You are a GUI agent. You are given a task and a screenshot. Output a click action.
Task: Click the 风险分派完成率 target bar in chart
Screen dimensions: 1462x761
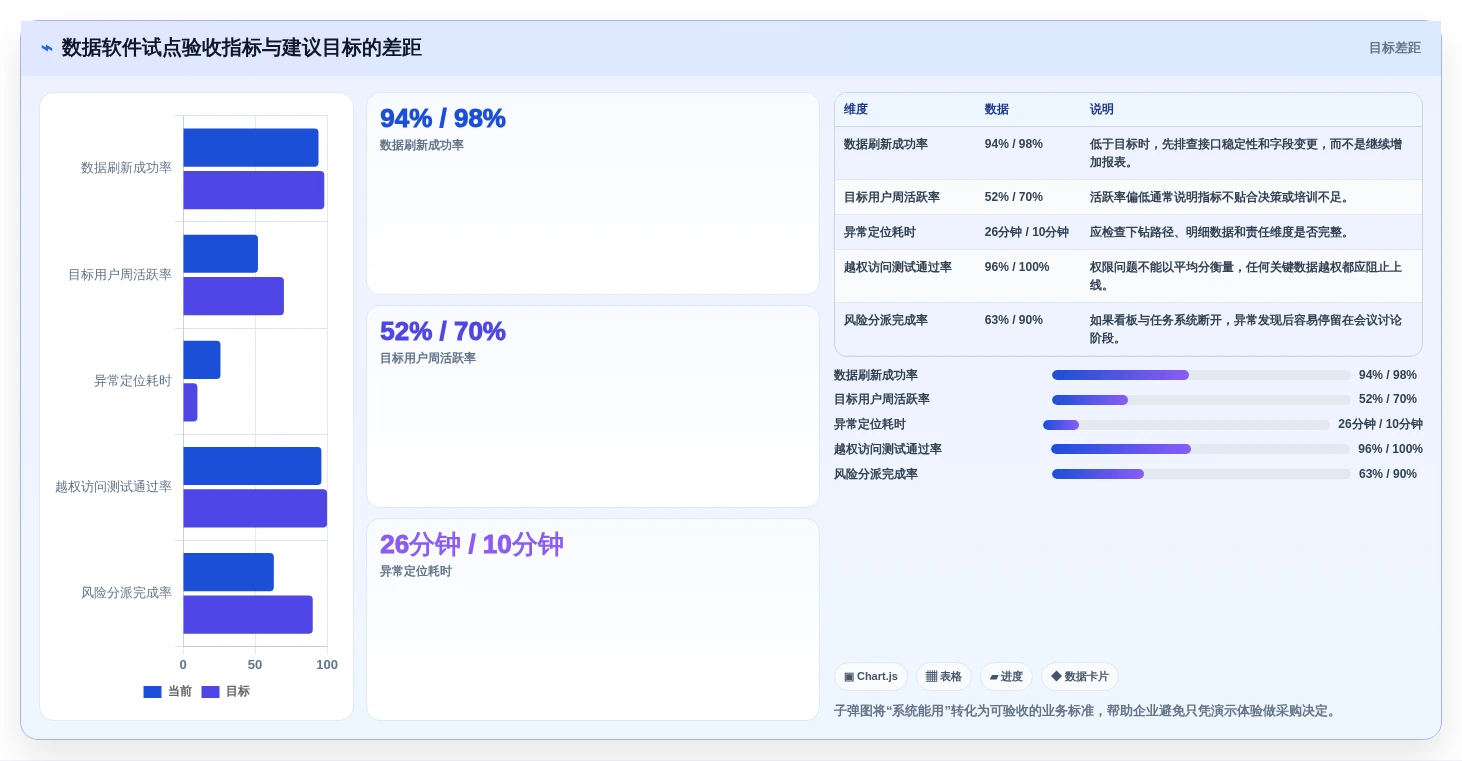tap(248, 614)
